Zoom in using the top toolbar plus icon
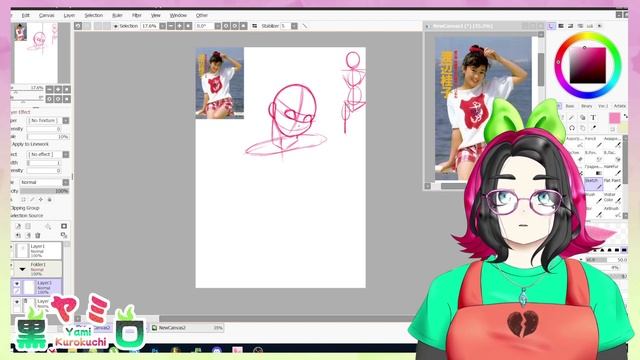 180,26
